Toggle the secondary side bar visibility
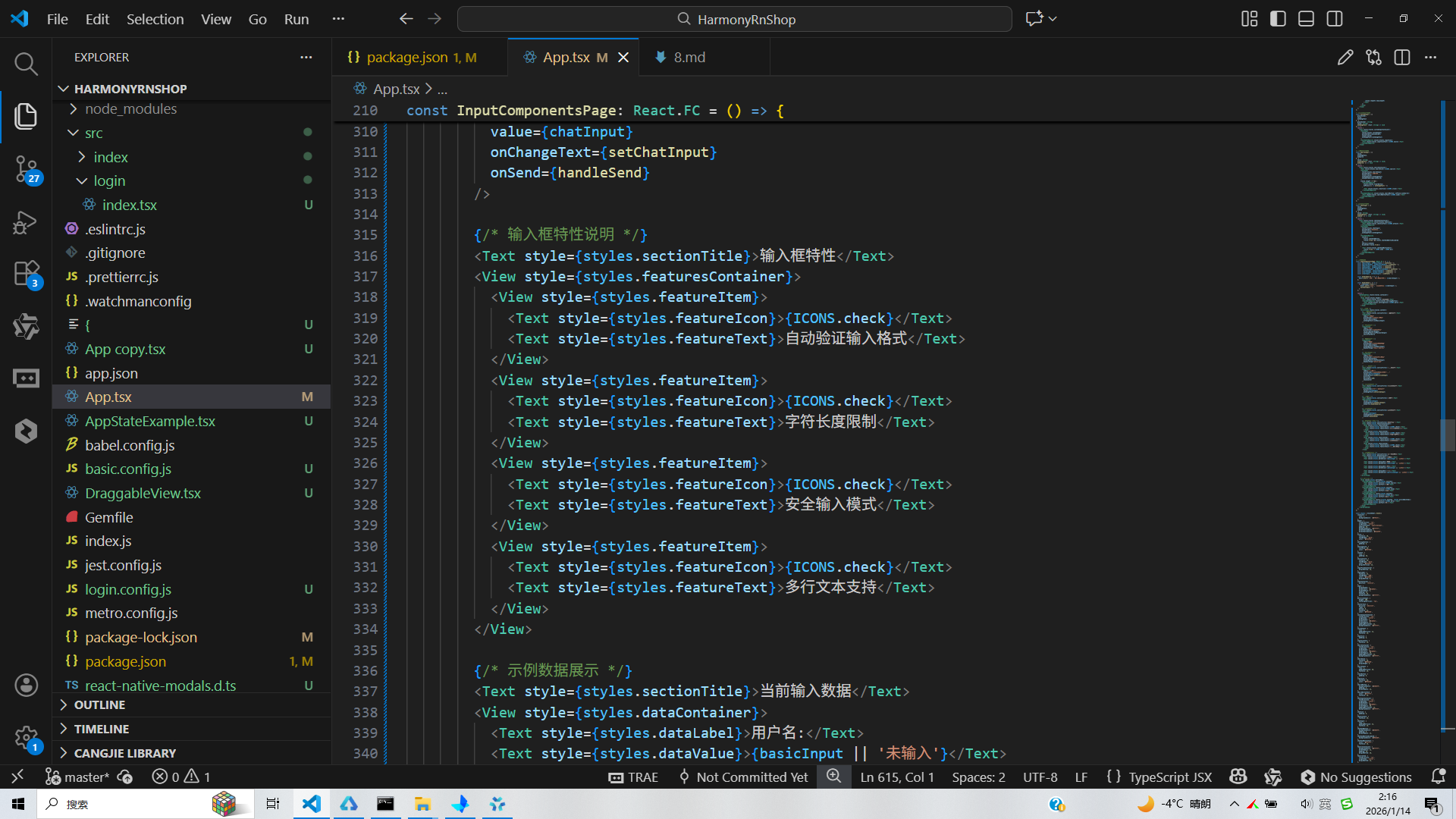The width and height of the screenshot is (1456, 819). [1335, 19]
